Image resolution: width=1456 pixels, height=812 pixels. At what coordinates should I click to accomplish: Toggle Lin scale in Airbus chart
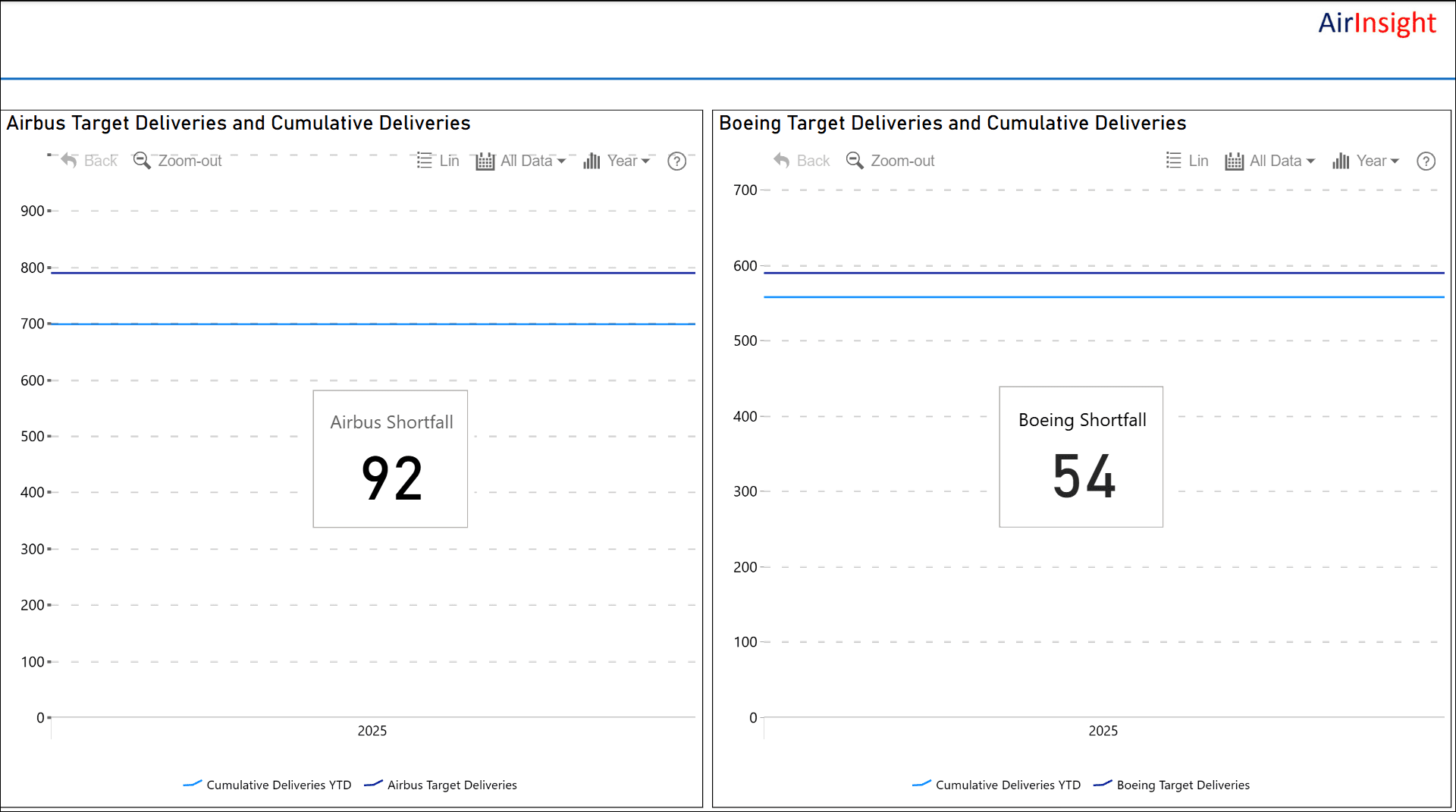coord(438,161)
